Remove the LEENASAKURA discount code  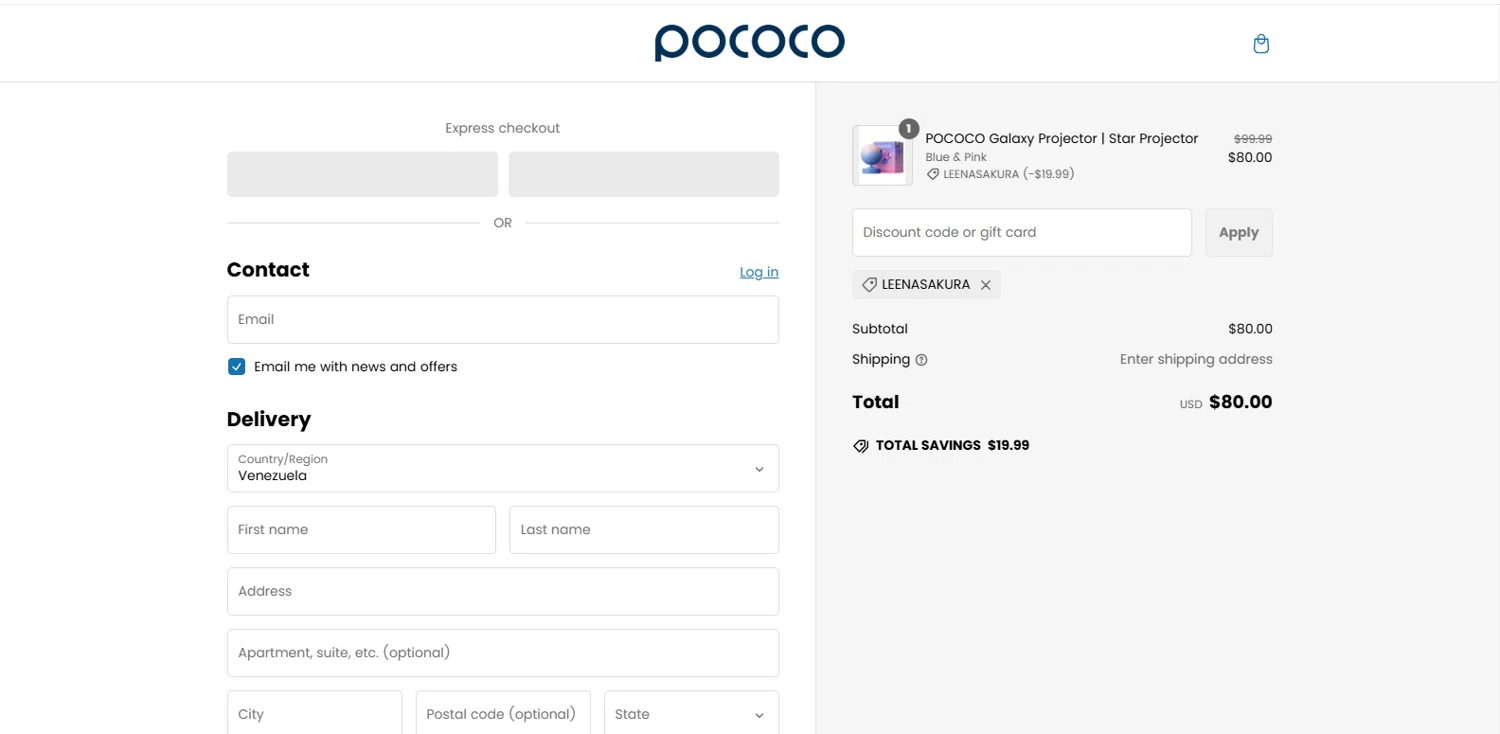point(986,285)
